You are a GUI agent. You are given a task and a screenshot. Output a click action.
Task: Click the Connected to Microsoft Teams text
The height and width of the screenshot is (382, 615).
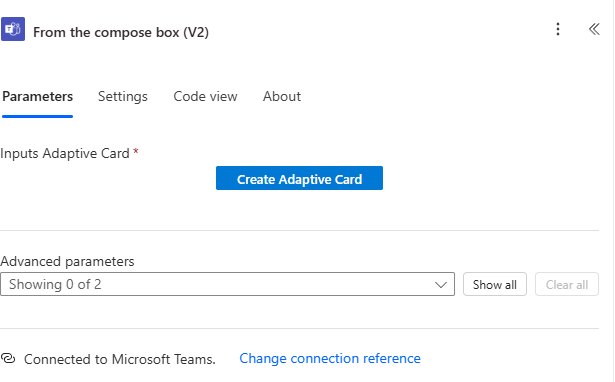pos(120,359)
